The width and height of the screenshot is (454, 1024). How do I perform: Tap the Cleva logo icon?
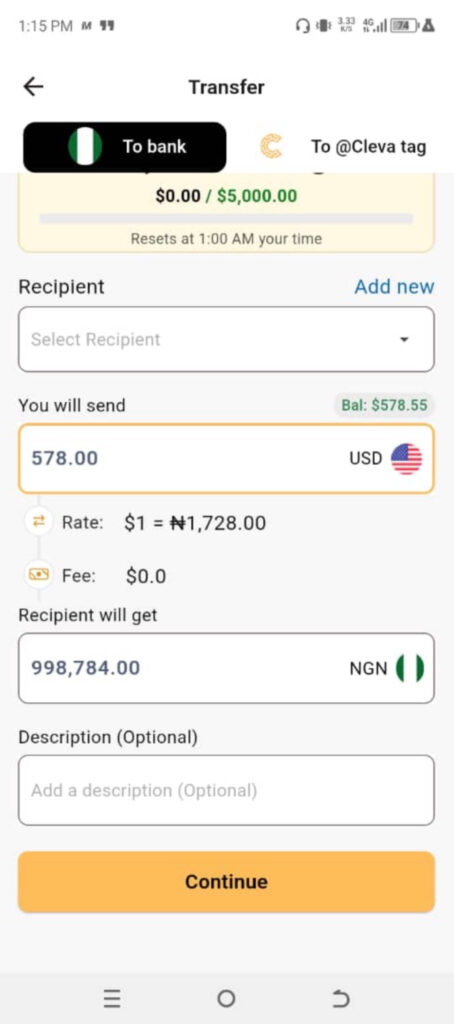pos(271,146)
